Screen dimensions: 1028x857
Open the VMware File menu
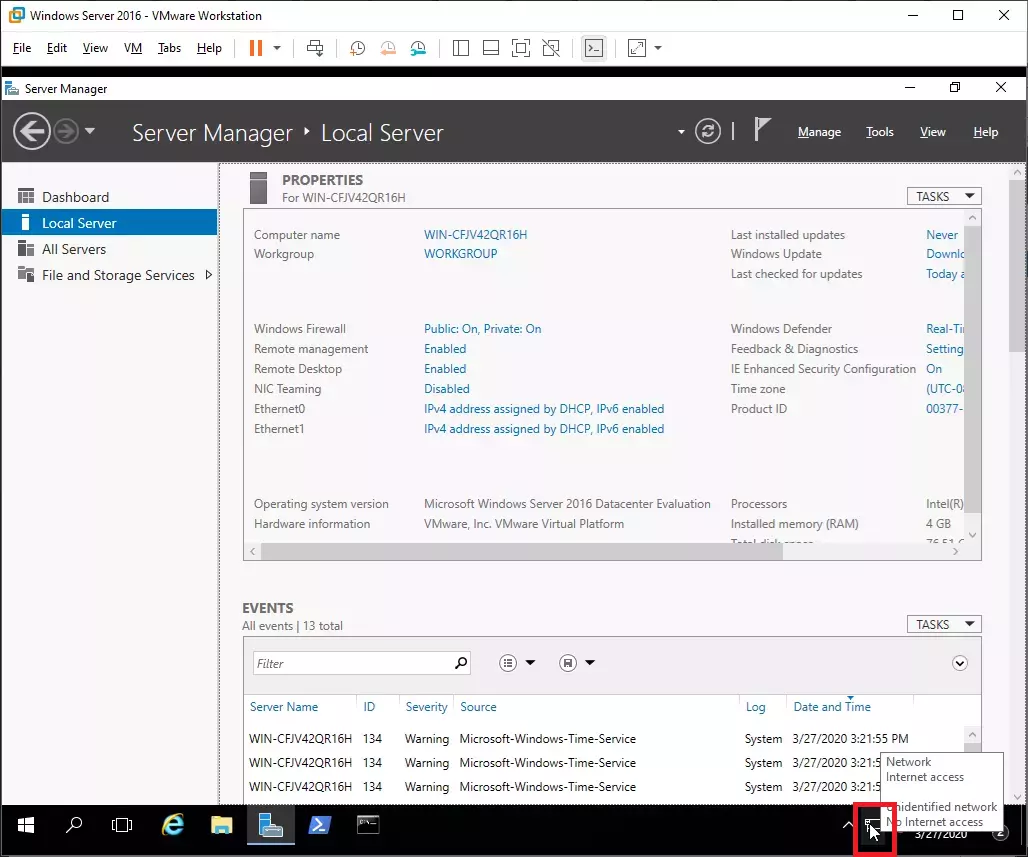pos(22,48)
